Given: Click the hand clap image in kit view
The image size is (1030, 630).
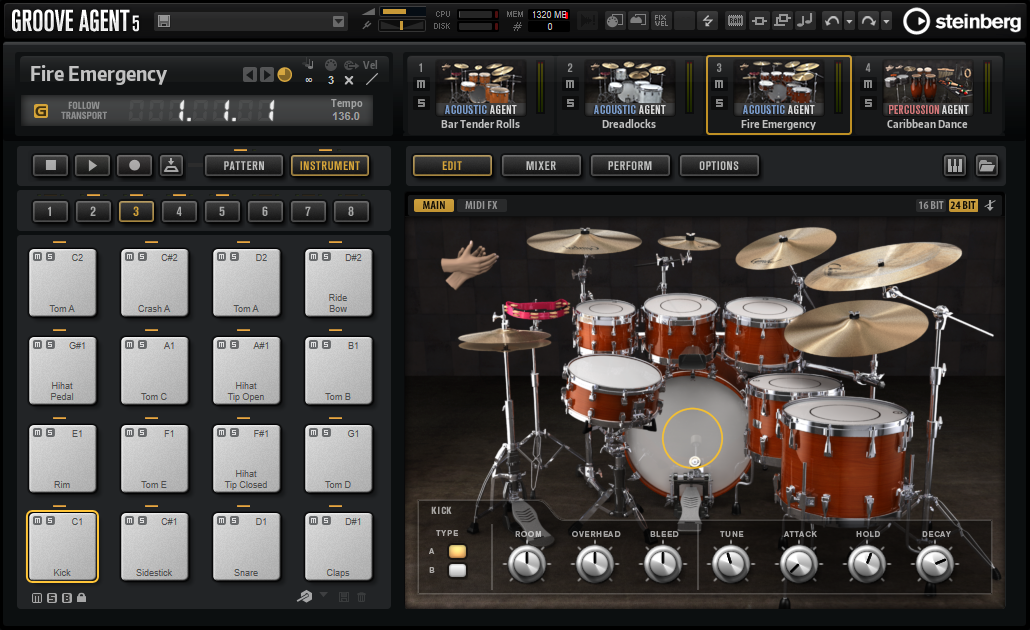Looking at the screenshot, I should pos(468,264).
